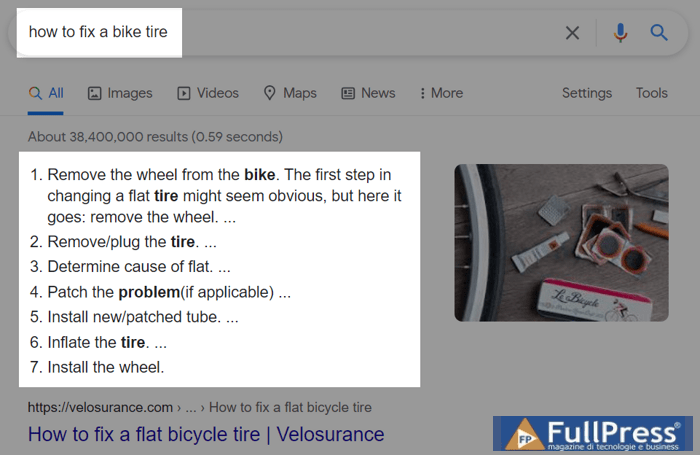Click the Images tab picture icon
700x455 pixels.
[x=95, y=93]
